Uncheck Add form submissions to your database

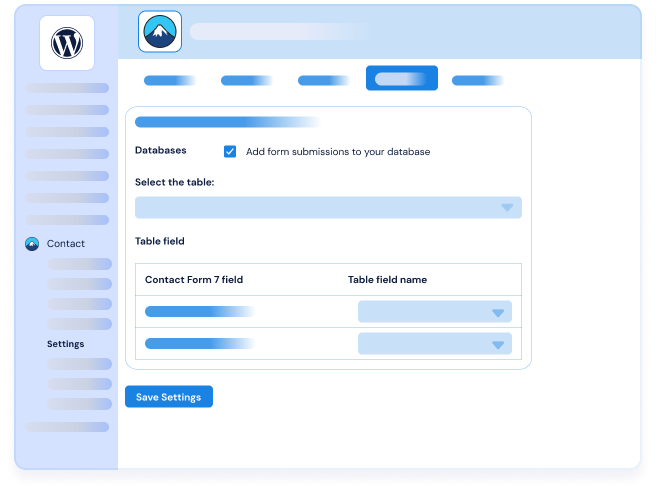[230, 151]
